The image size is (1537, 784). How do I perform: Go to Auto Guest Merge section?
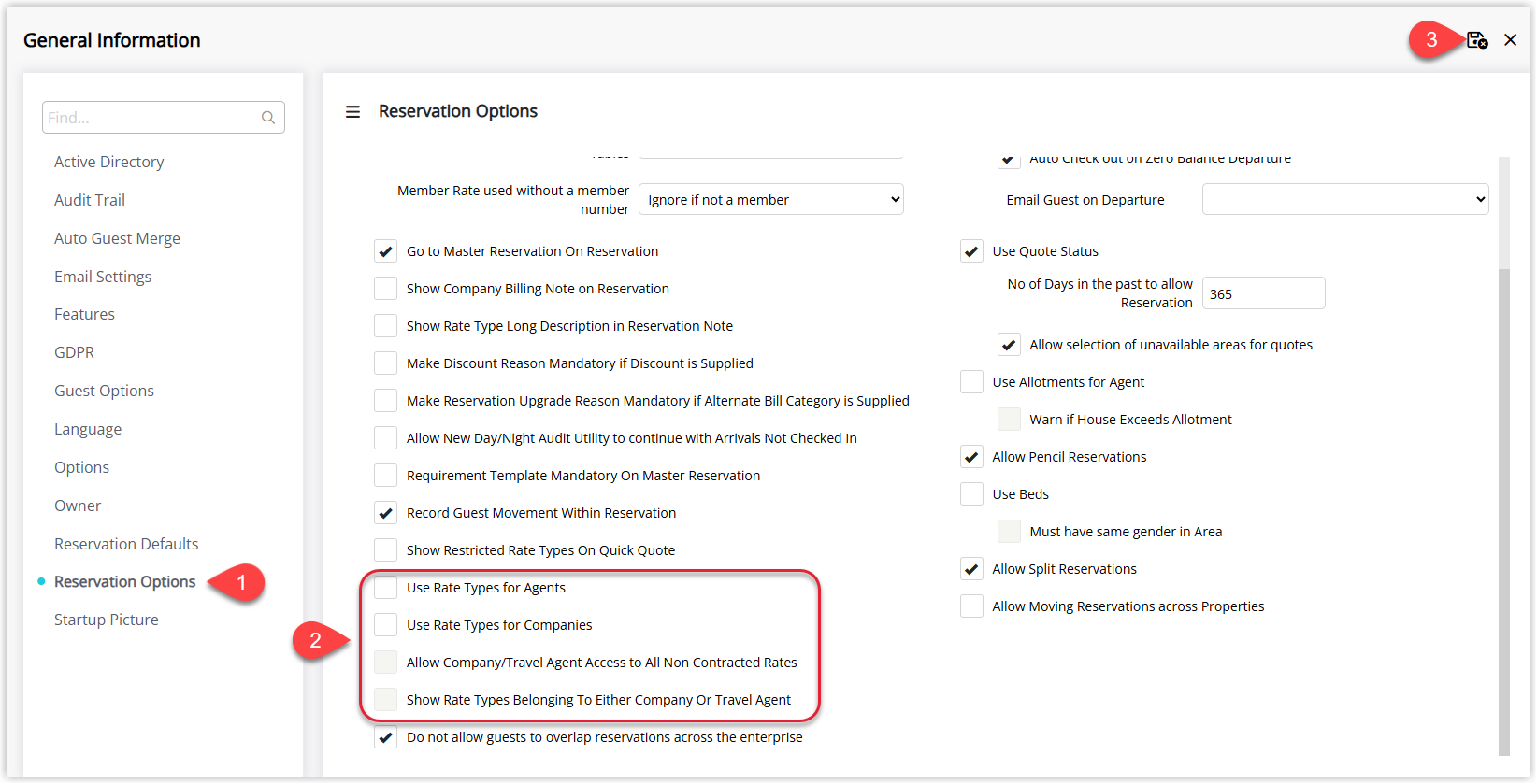(x=117, y=238)
